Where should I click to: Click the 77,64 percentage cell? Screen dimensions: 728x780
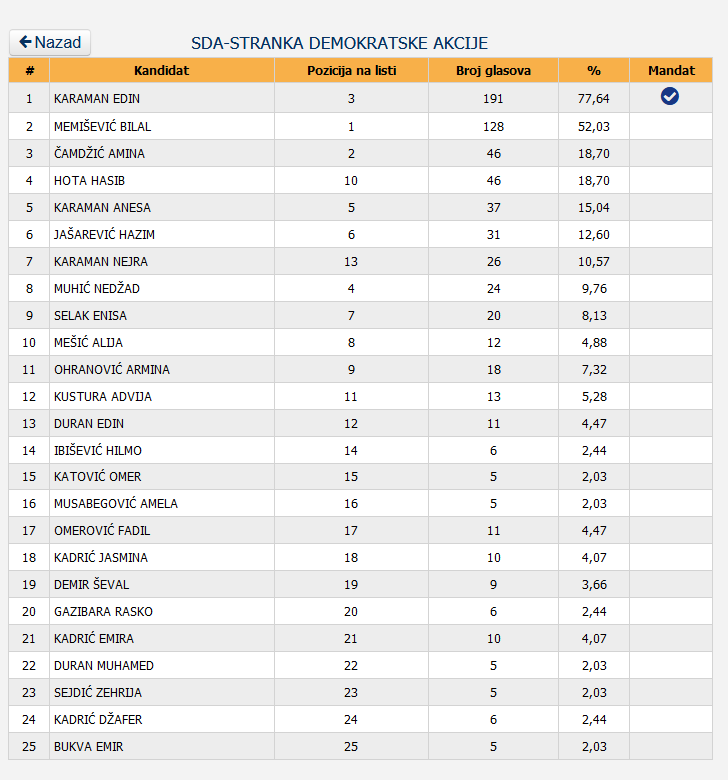pyautogui.click(x=594, y=98)
